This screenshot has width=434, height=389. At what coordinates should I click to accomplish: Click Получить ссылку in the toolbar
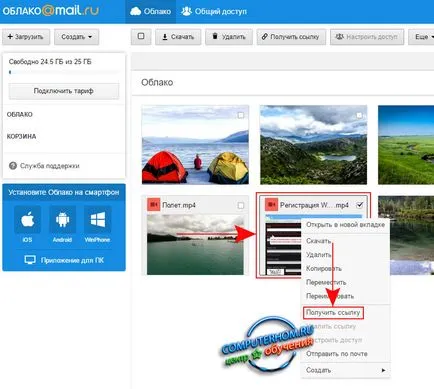(291, 37)
